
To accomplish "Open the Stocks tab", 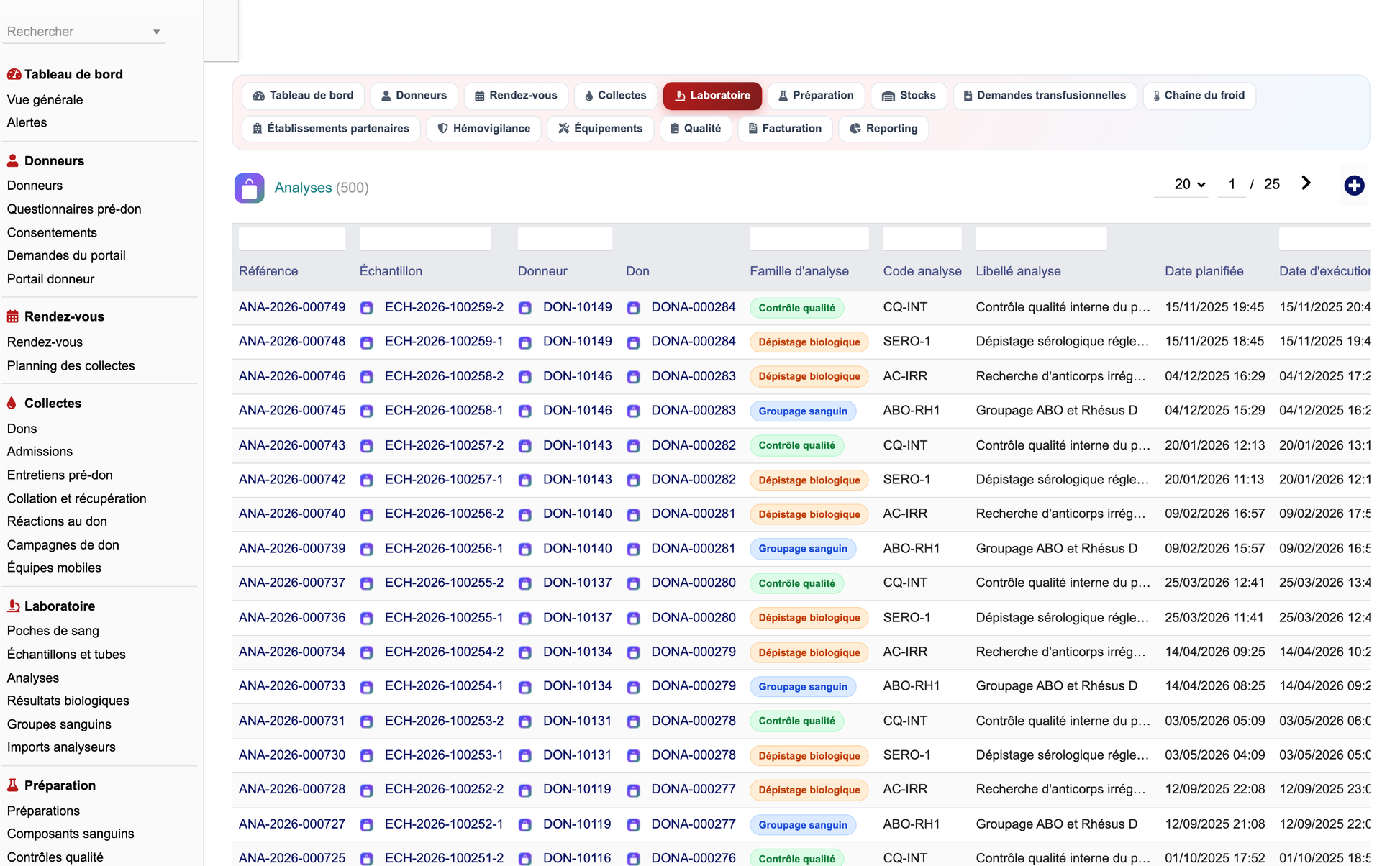I will click(x=909, y=96).
